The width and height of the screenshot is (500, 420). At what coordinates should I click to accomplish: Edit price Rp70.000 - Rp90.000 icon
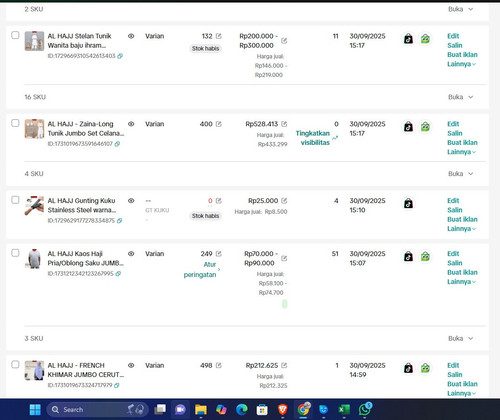(284, 258)
